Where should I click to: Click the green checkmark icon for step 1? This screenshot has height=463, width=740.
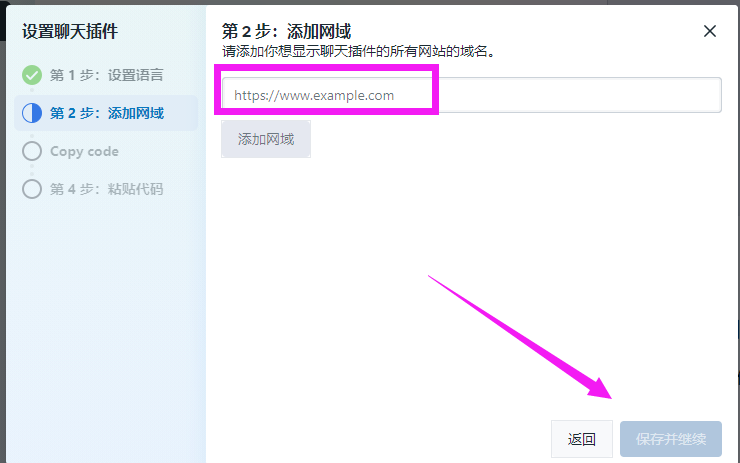pyautogui.click(x=32, y=75)
